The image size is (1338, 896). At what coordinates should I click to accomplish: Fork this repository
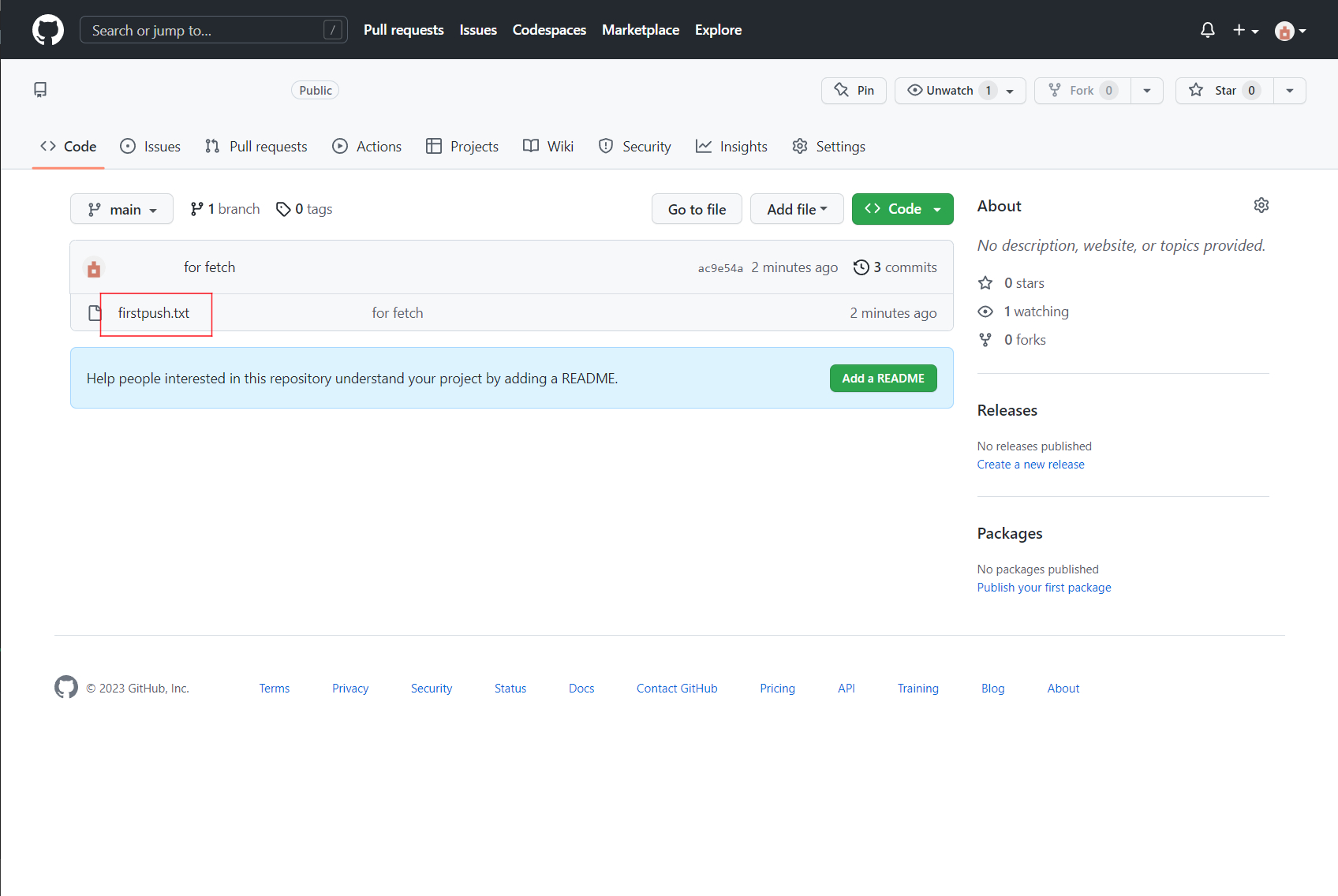tap(1082, 91)
